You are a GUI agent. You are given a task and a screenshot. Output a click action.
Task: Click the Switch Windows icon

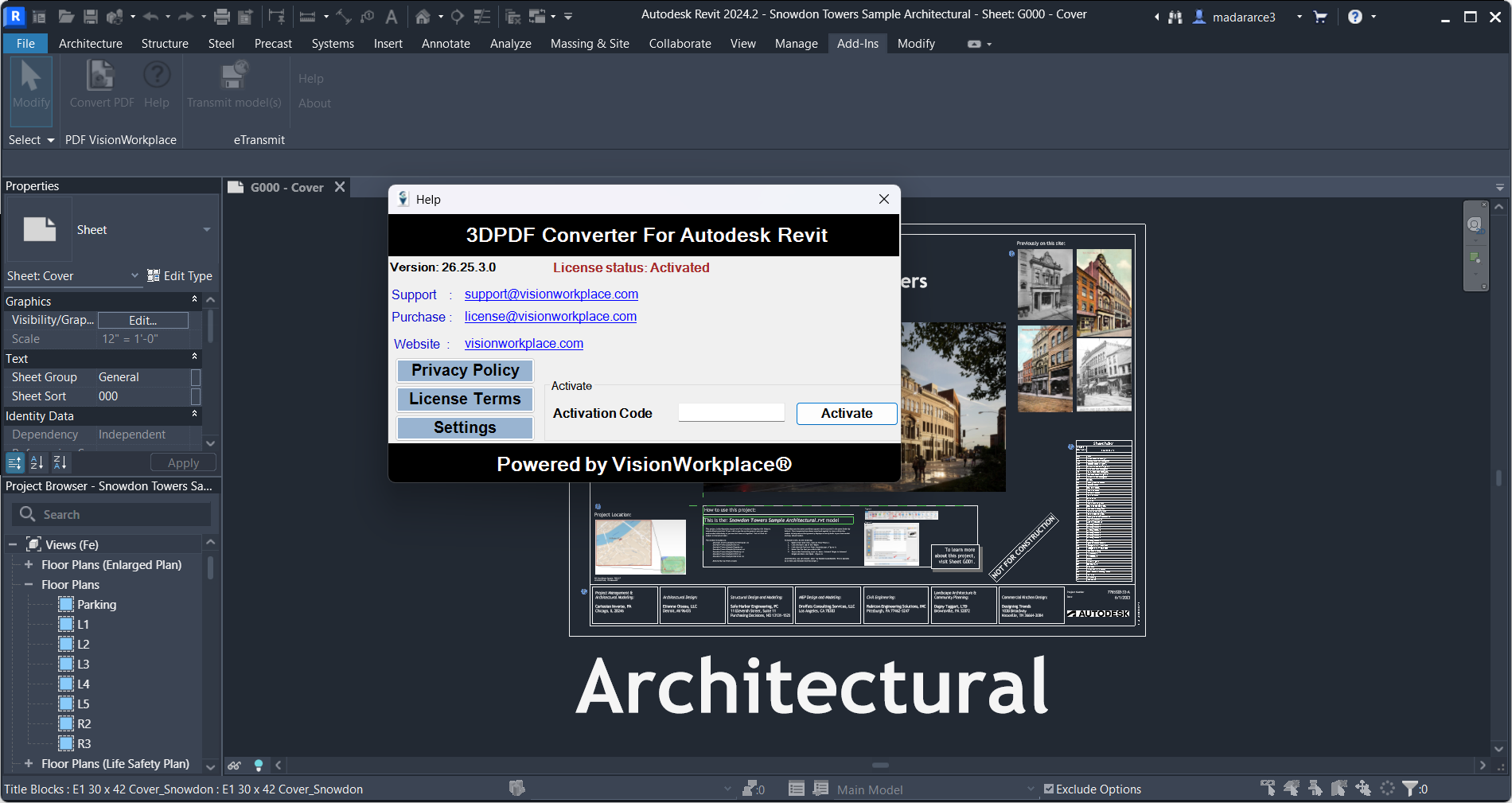click(x=538, y=16)
